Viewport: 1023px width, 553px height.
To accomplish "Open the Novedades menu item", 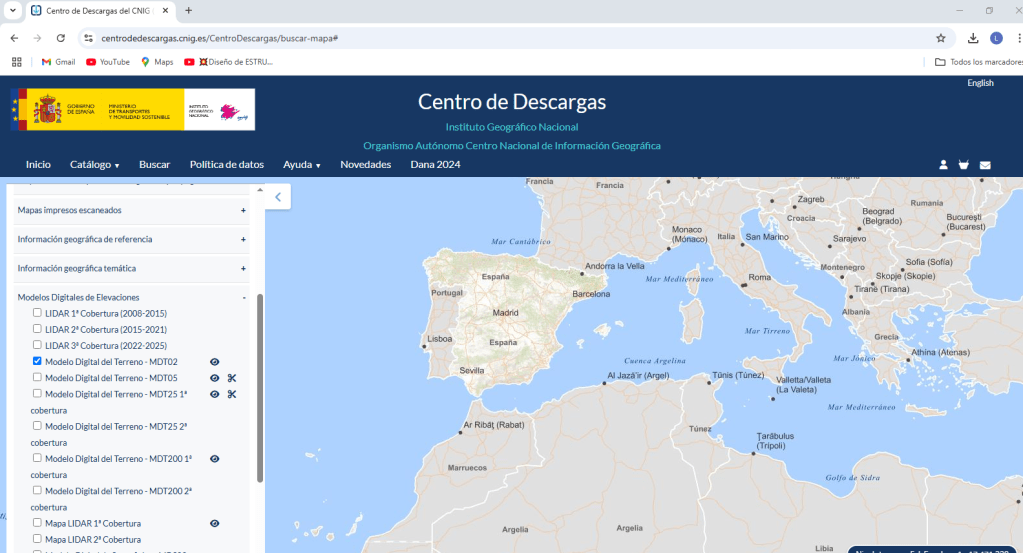I will [x=365, y=164].
